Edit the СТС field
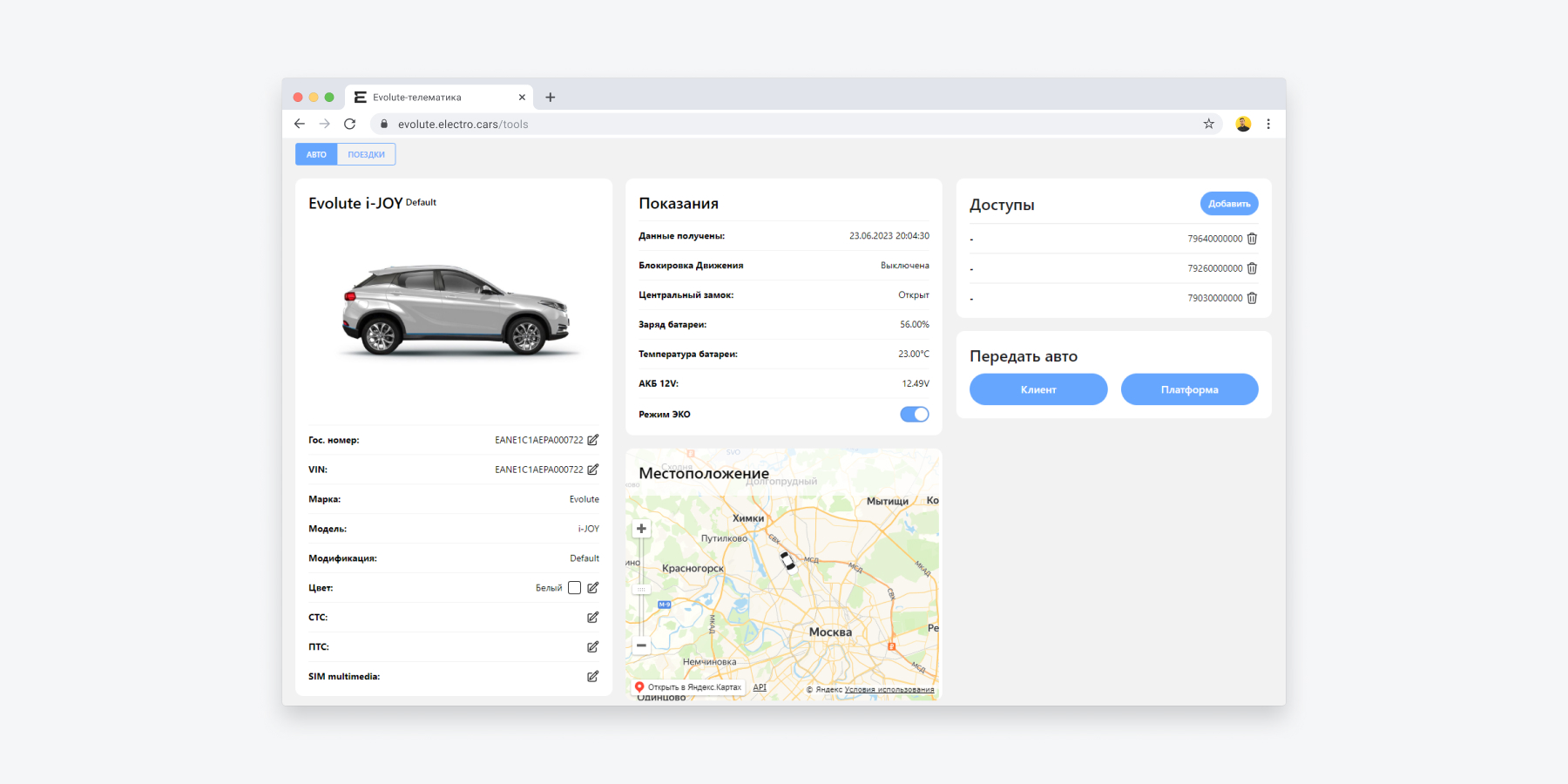Screen dimensions: 1568x784 pyautogui.click(x=593, y=618)
